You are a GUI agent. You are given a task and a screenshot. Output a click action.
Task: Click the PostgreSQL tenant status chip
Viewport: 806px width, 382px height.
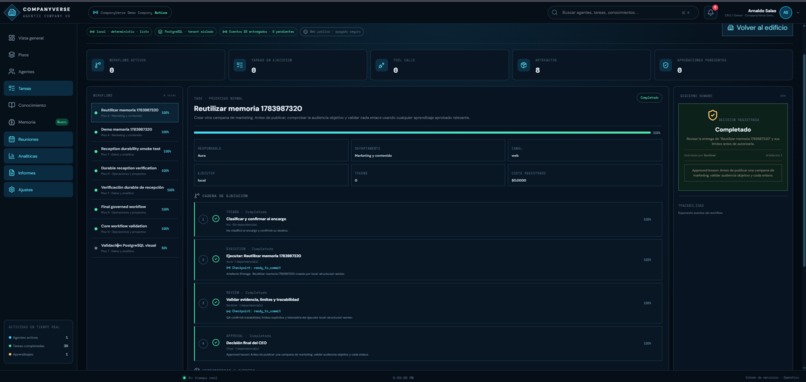[x=186, y=31]
